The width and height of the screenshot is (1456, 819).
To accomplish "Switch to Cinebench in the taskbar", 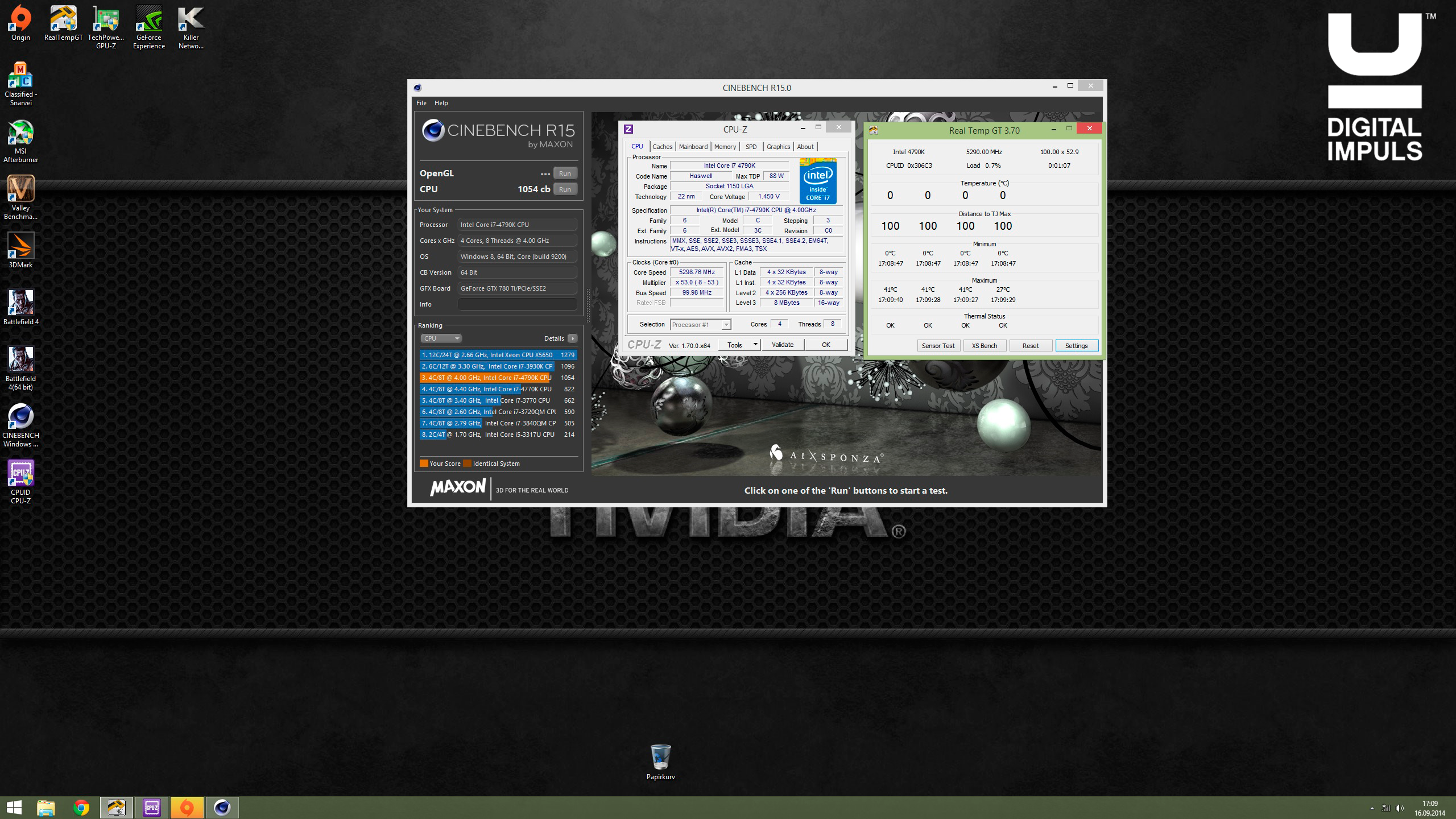I will click(x=222, y=808).
